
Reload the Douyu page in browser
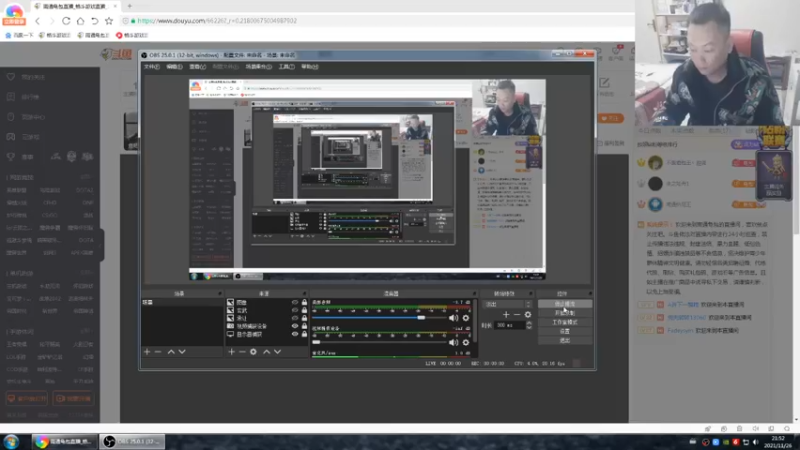66,21
